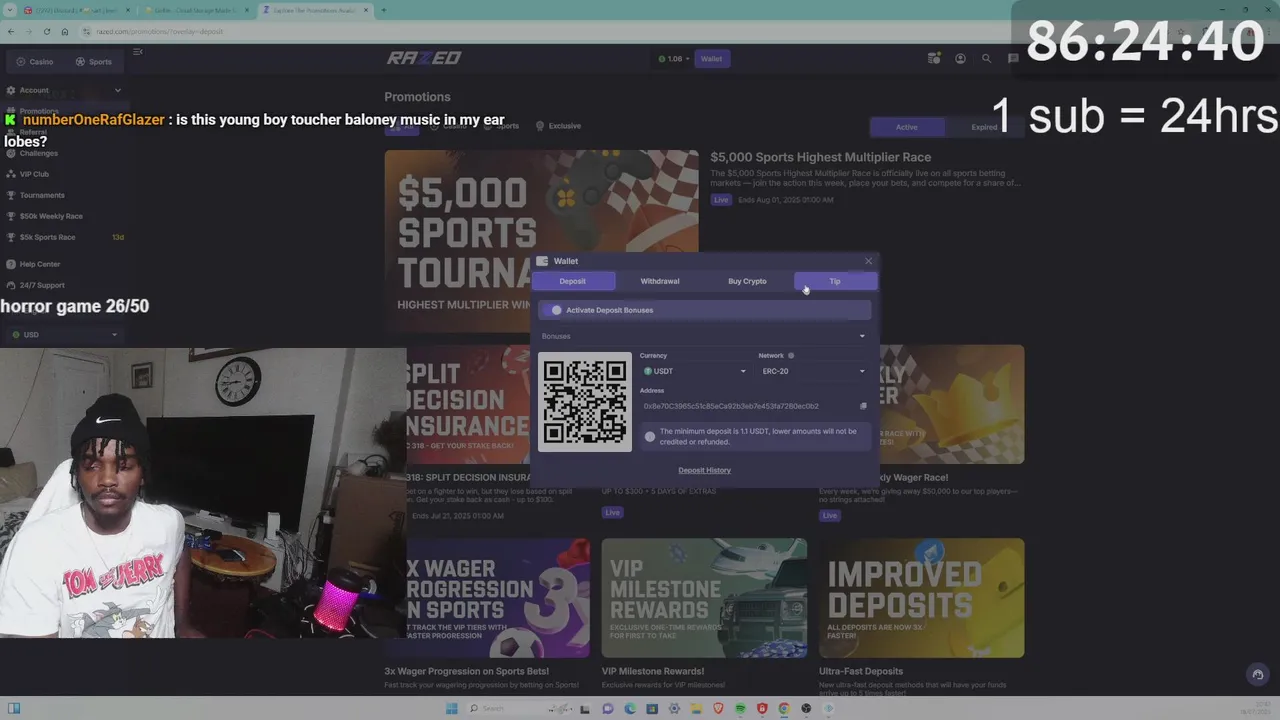The height and width of the screenshot is (720, 1280).
Task: Expand the Bonuses dropdown
Action: (704, 336)
